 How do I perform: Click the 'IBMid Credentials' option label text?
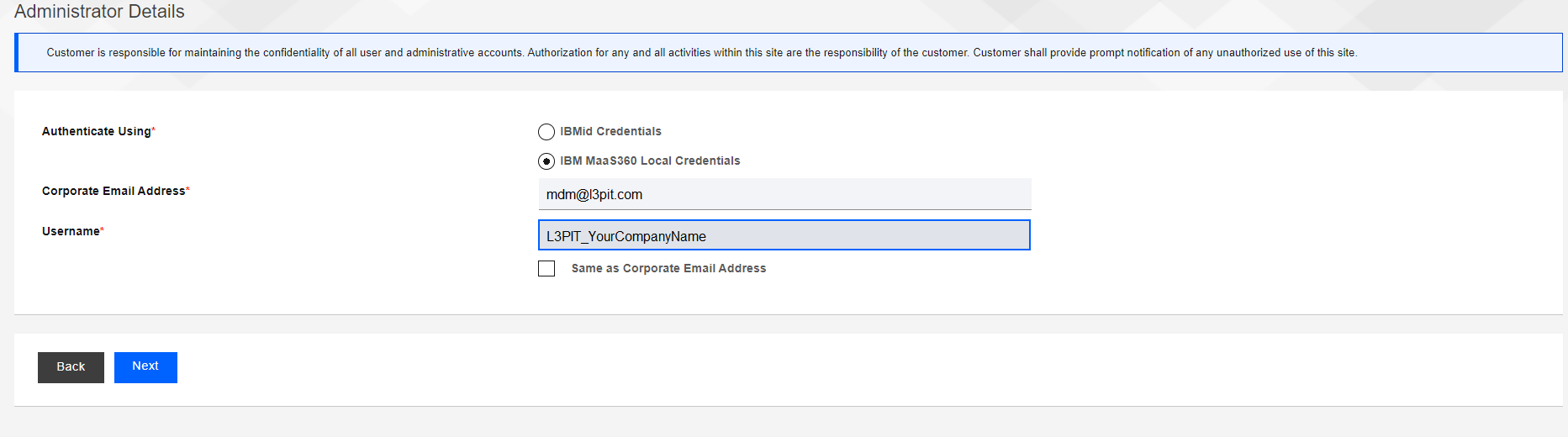pyautogui.click(x=610, y=131)
